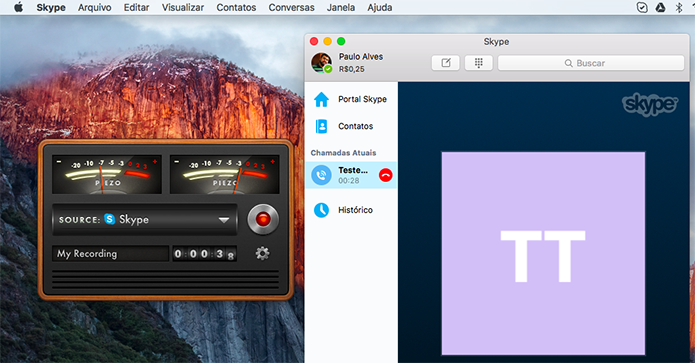Click the checkmark shield status icon in menu bar
Screen dimensions: 695x363
click(642, 8)
